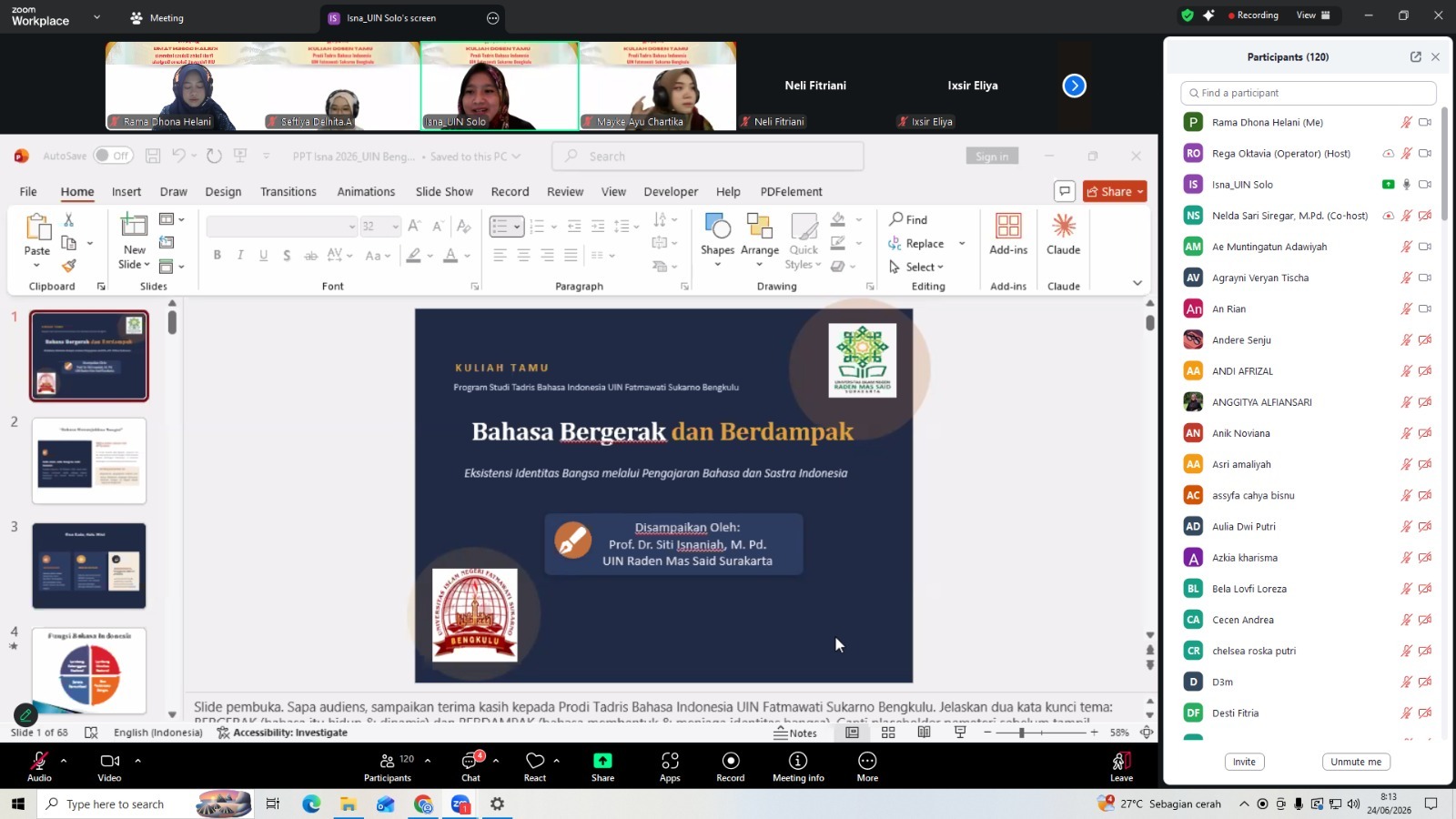Open the Zoom Apps icon
Screen dimensions: 1456x819
tap(670, 761)
